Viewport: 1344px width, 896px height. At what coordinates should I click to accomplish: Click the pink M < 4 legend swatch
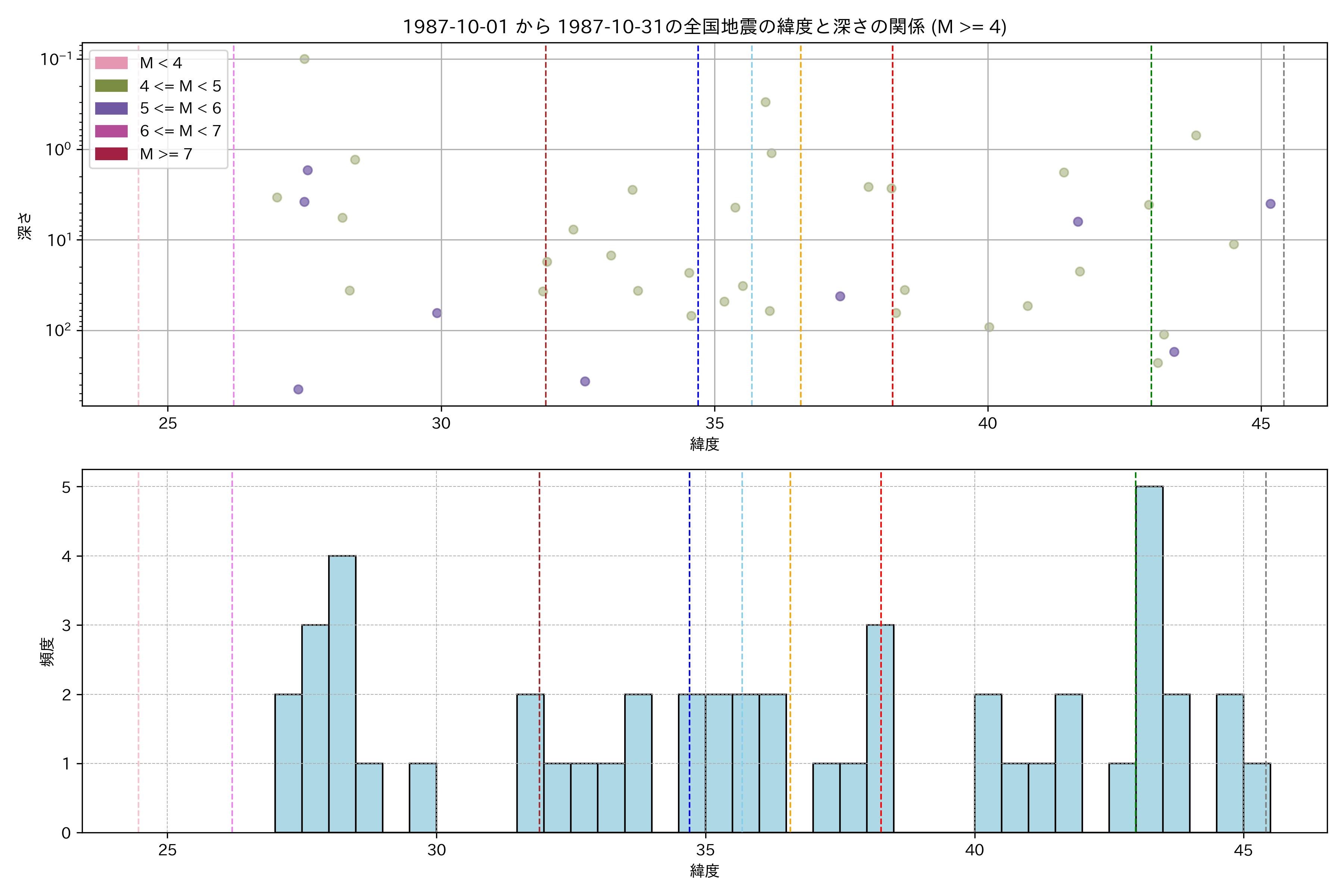111,63
